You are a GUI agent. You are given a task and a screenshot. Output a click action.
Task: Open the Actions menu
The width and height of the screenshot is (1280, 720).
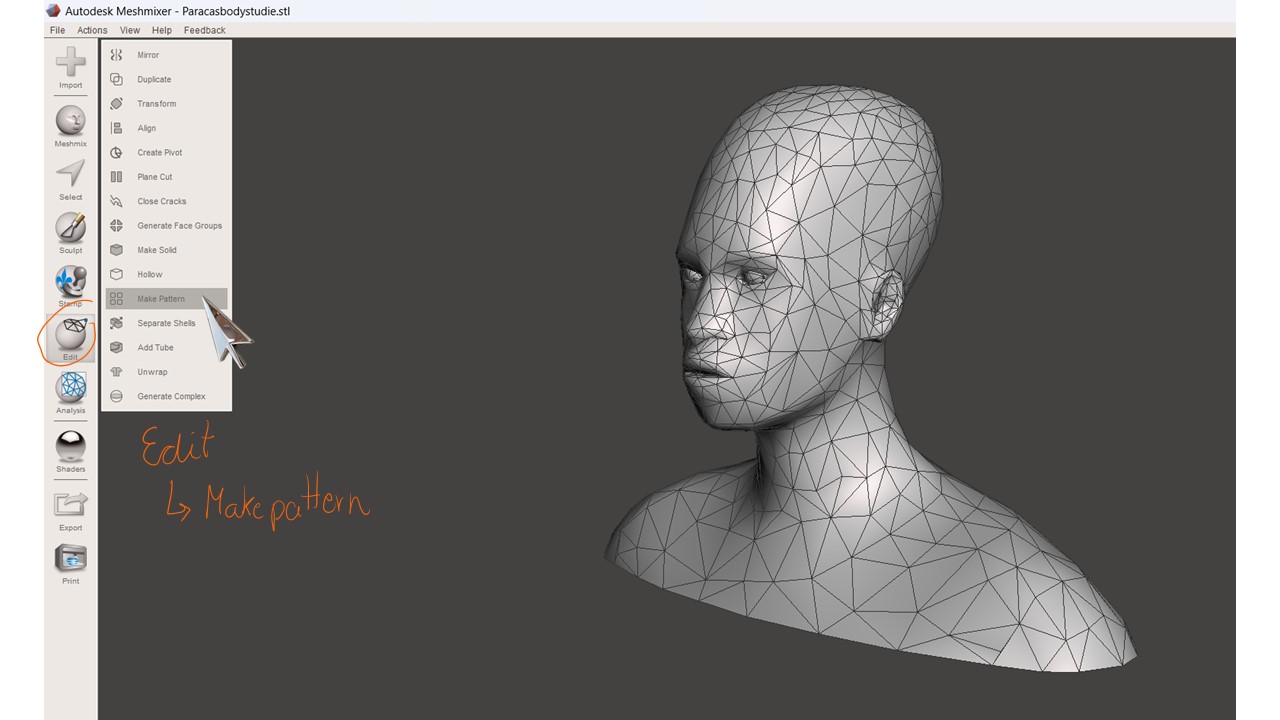pos(92,30)
